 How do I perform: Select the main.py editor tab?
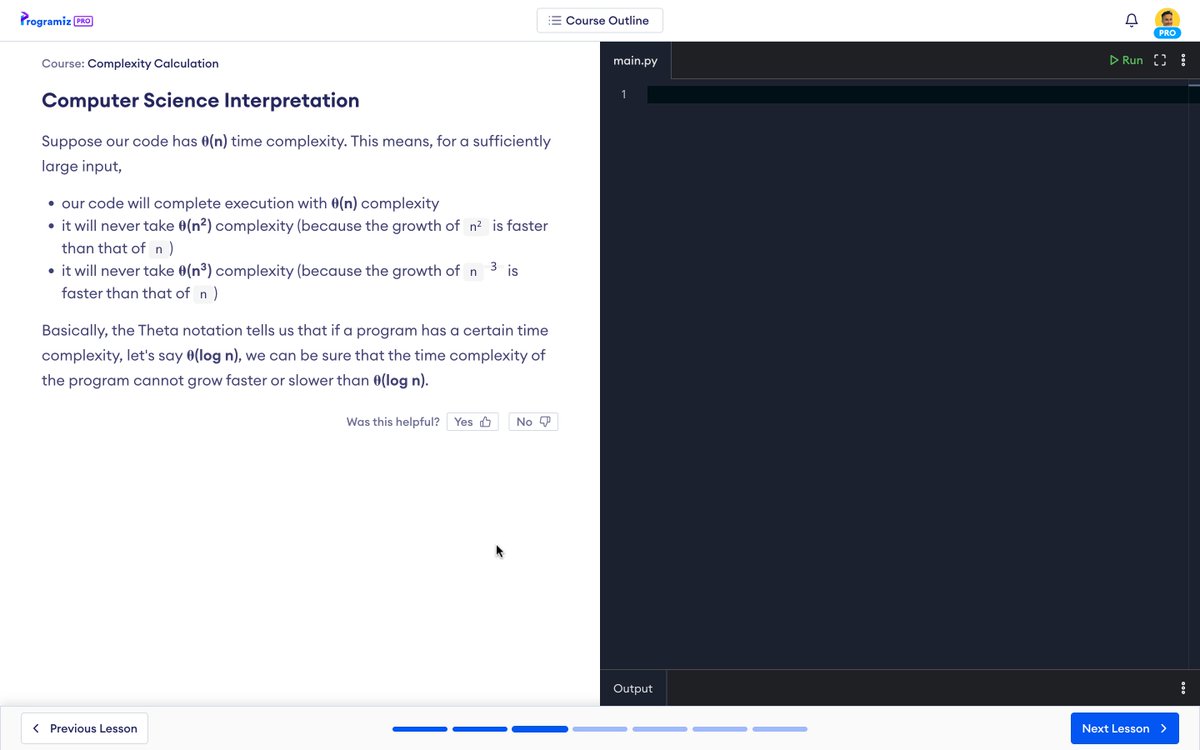click(x=636, y=60)
